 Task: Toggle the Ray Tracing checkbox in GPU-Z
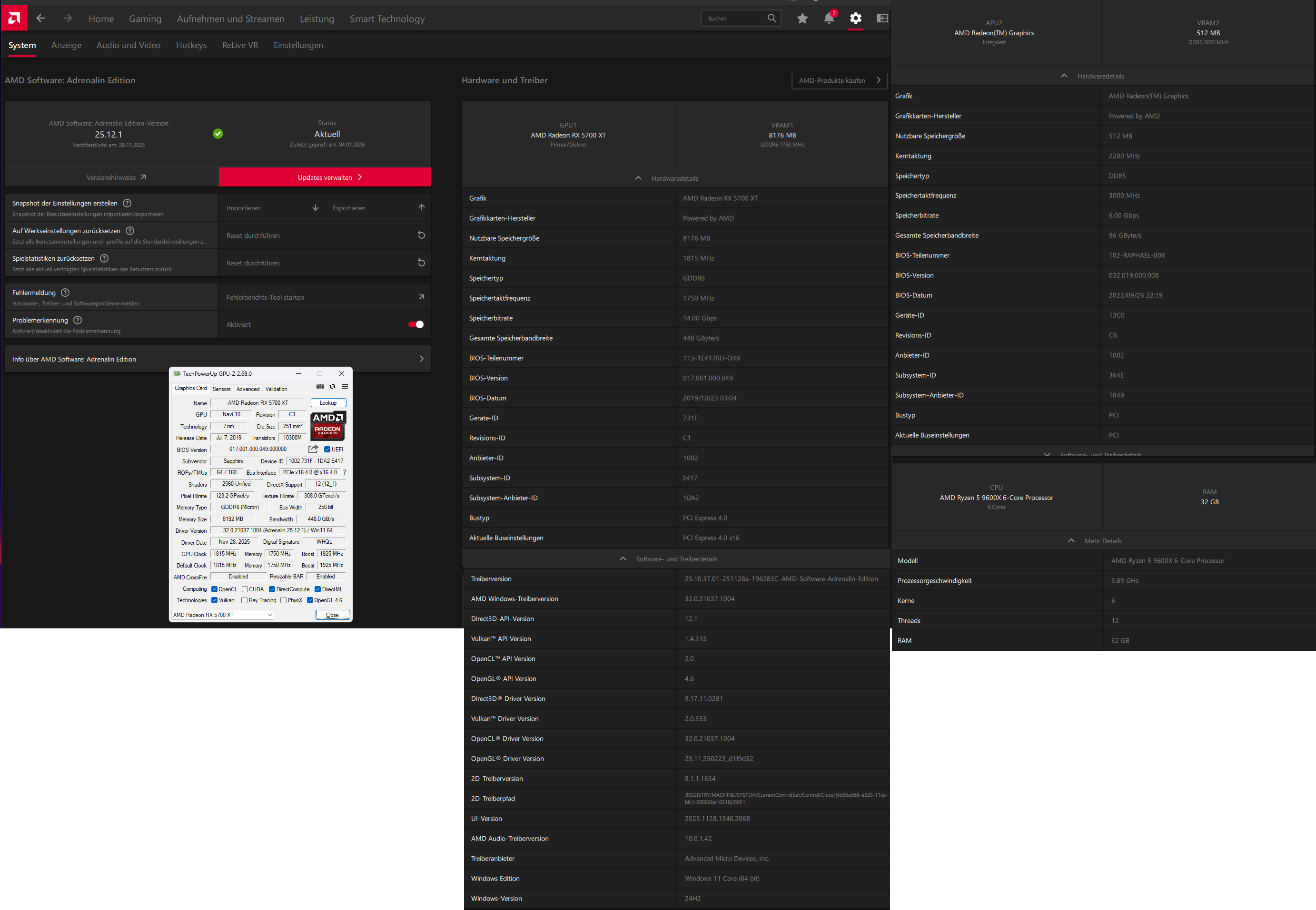[245, 600]
